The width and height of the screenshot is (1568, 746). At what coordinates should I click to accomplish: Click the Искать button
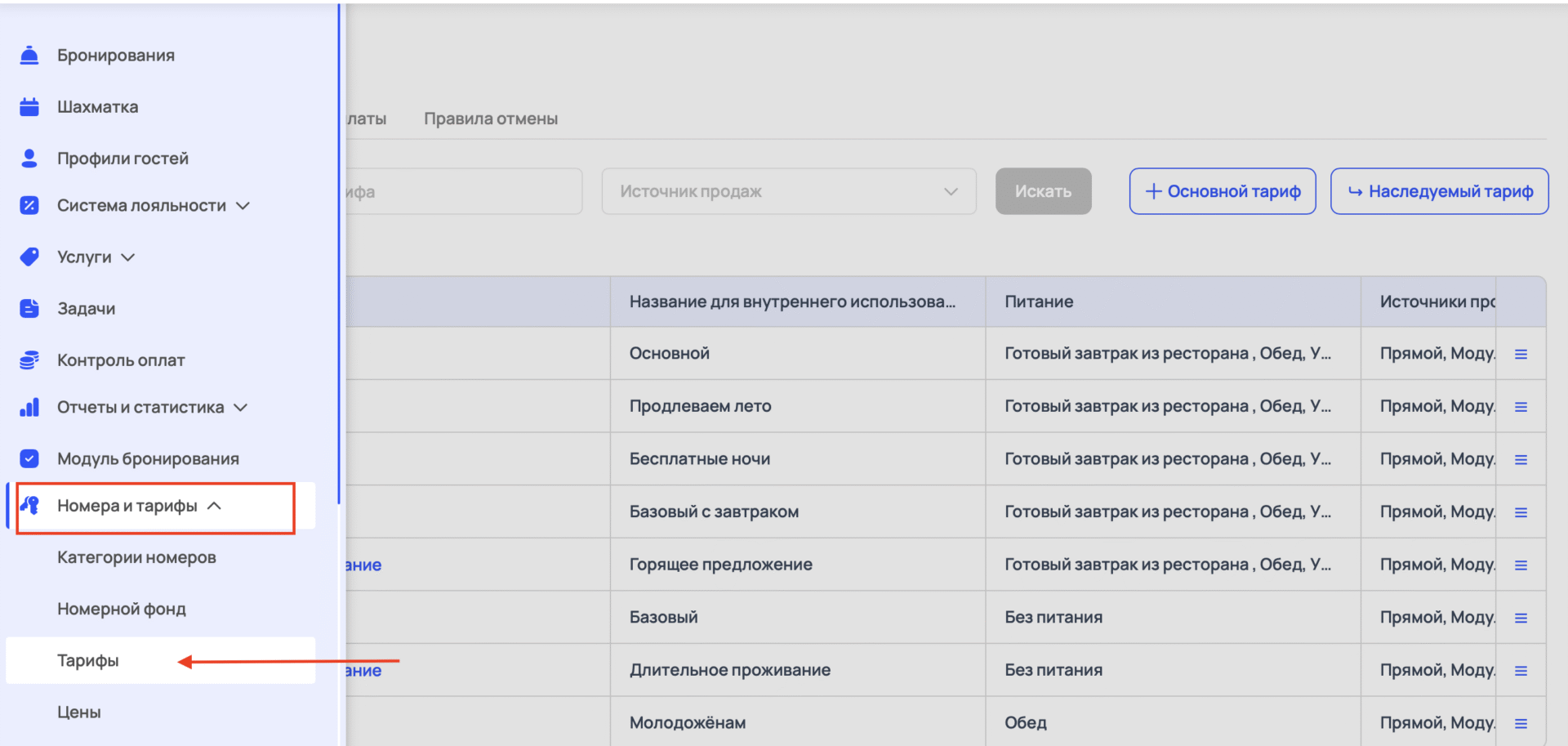point(1043,191)
